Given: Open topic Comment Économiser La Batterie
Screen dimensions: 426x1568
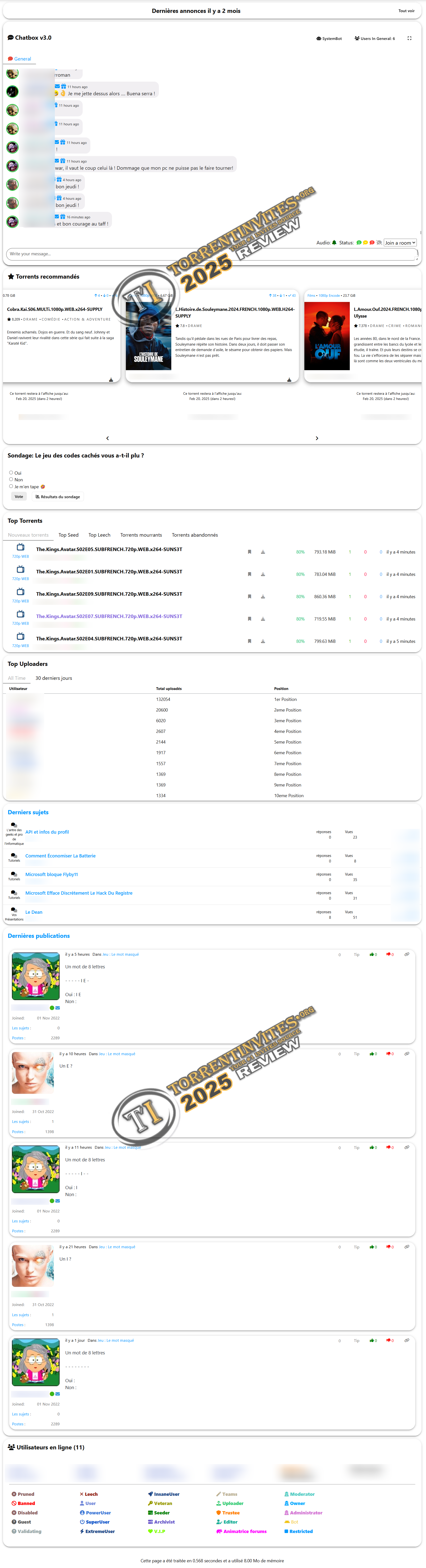Looking at the screenshot, I should [x=60, y=856].
